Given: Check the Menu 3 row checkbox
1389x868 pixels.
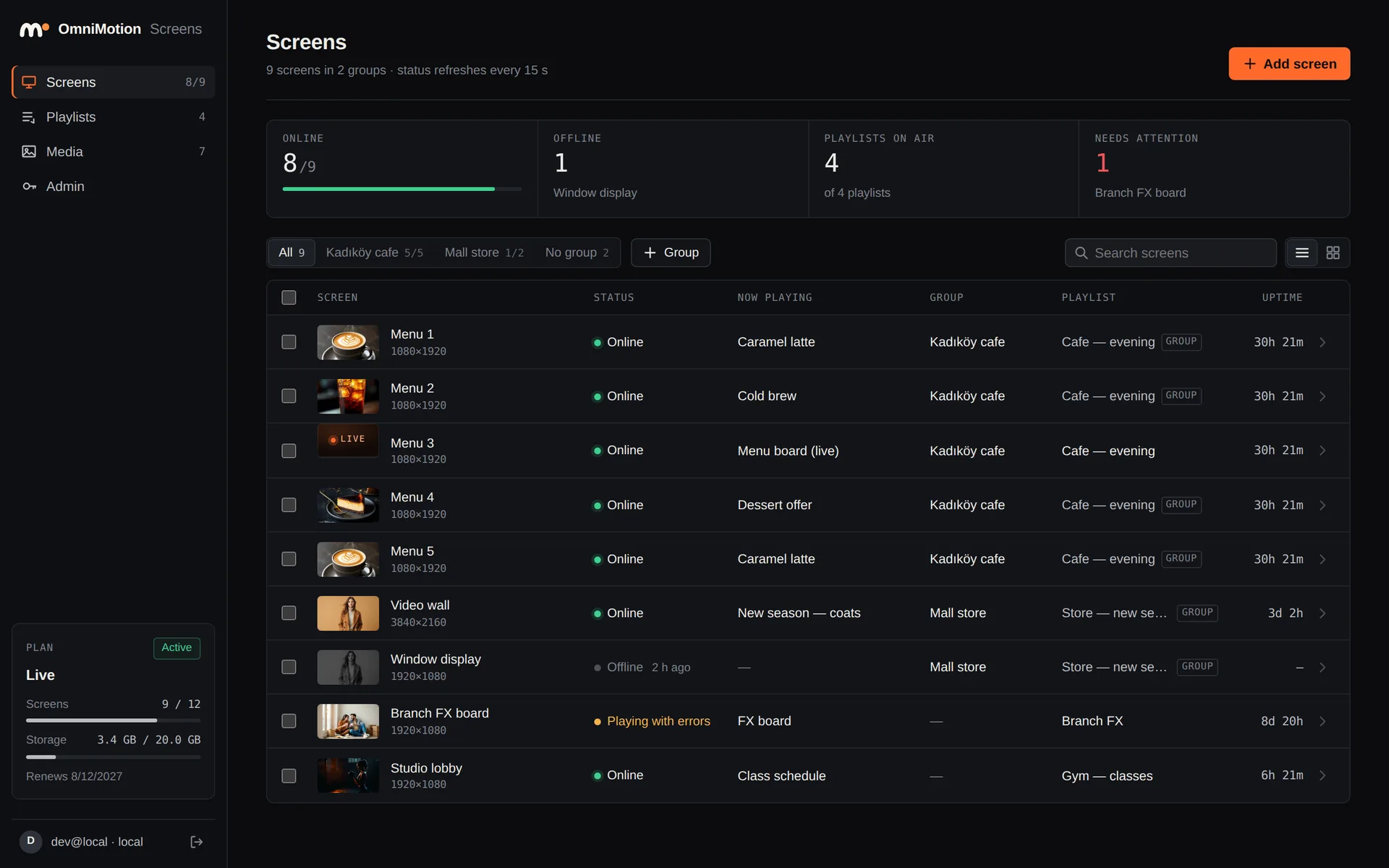Looking at the screenshot, I should click(x=289, y=451).
